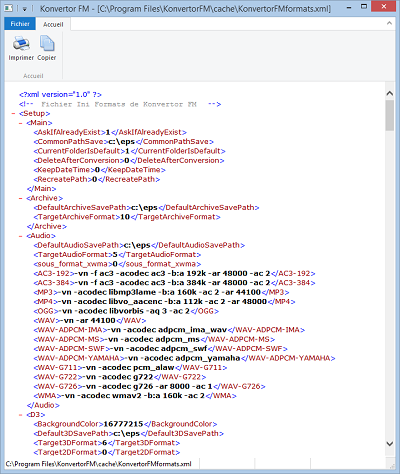
Task: Collapse the Archive XML node
Action: click(21, 198)
